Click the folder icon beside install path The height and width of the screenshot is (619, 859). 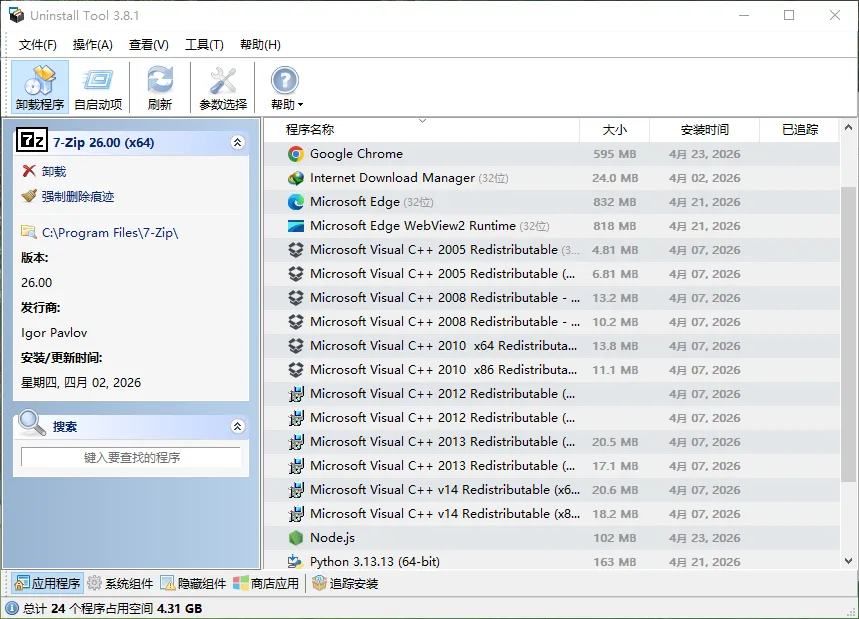pos(28,232)
